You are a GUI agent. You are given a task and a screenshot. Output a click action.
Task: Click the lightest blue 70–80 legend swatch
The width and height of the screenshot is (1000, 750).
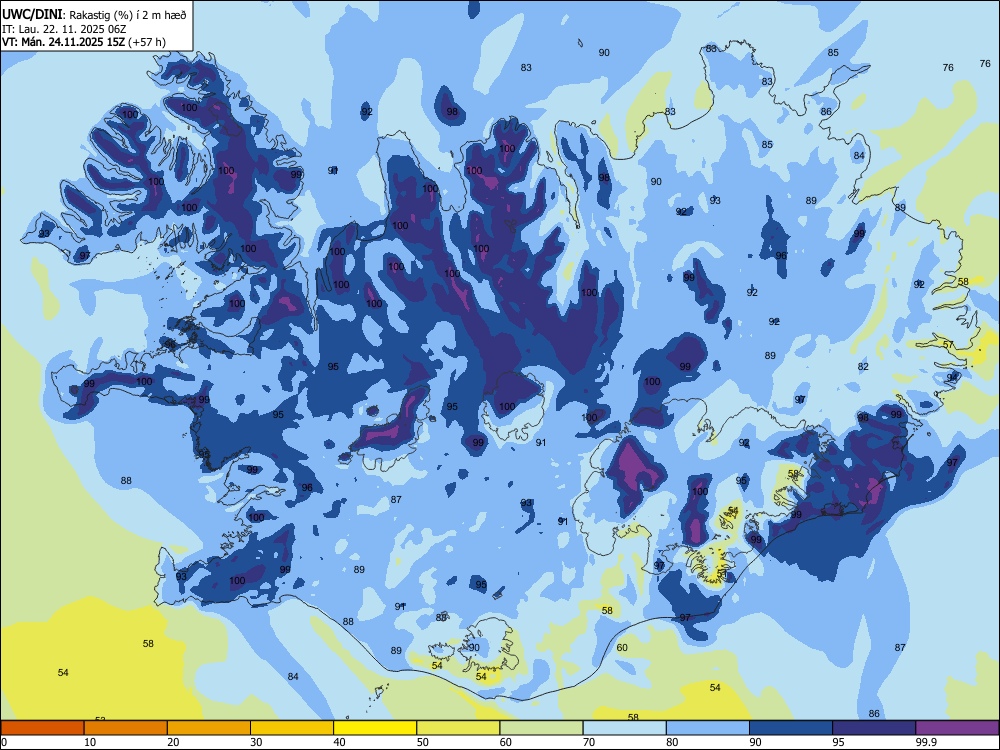[624, 728]
